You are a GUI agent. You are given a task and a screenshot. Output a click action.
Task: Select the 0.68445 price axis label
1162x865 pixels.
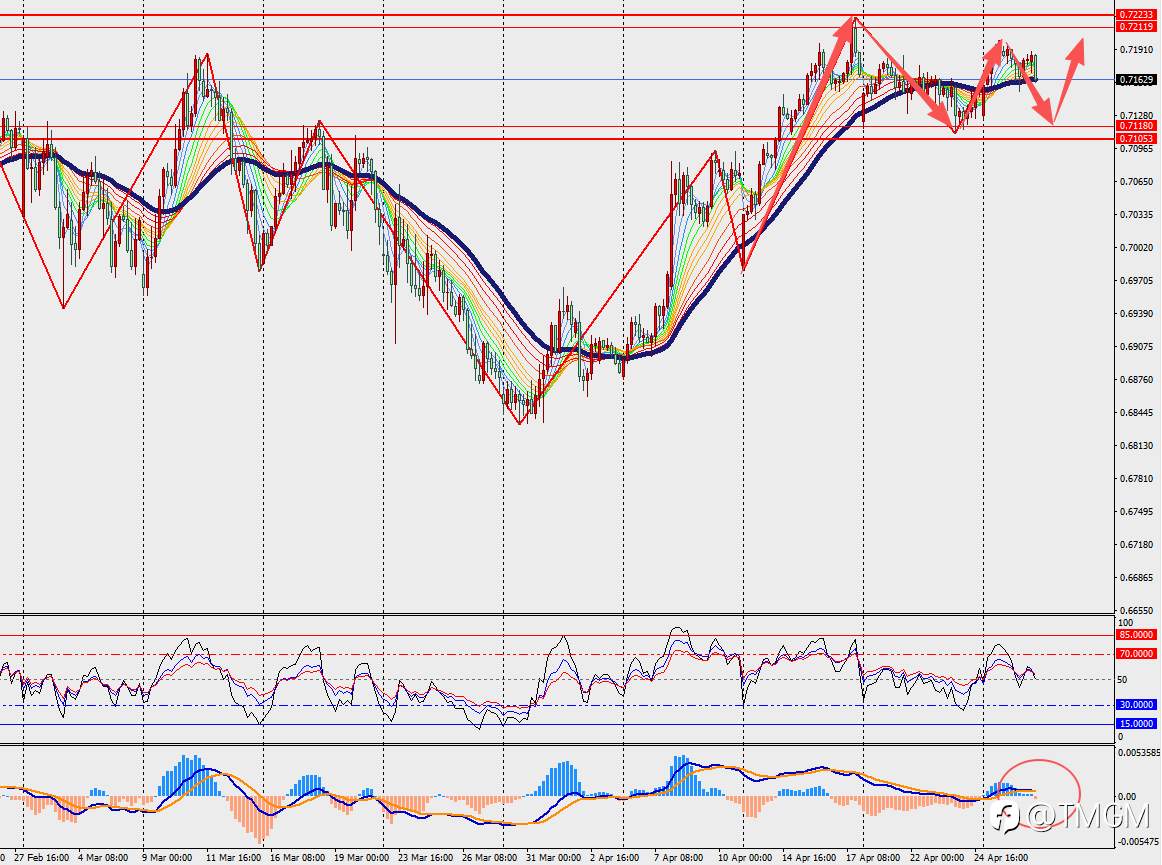(1136, 412)
